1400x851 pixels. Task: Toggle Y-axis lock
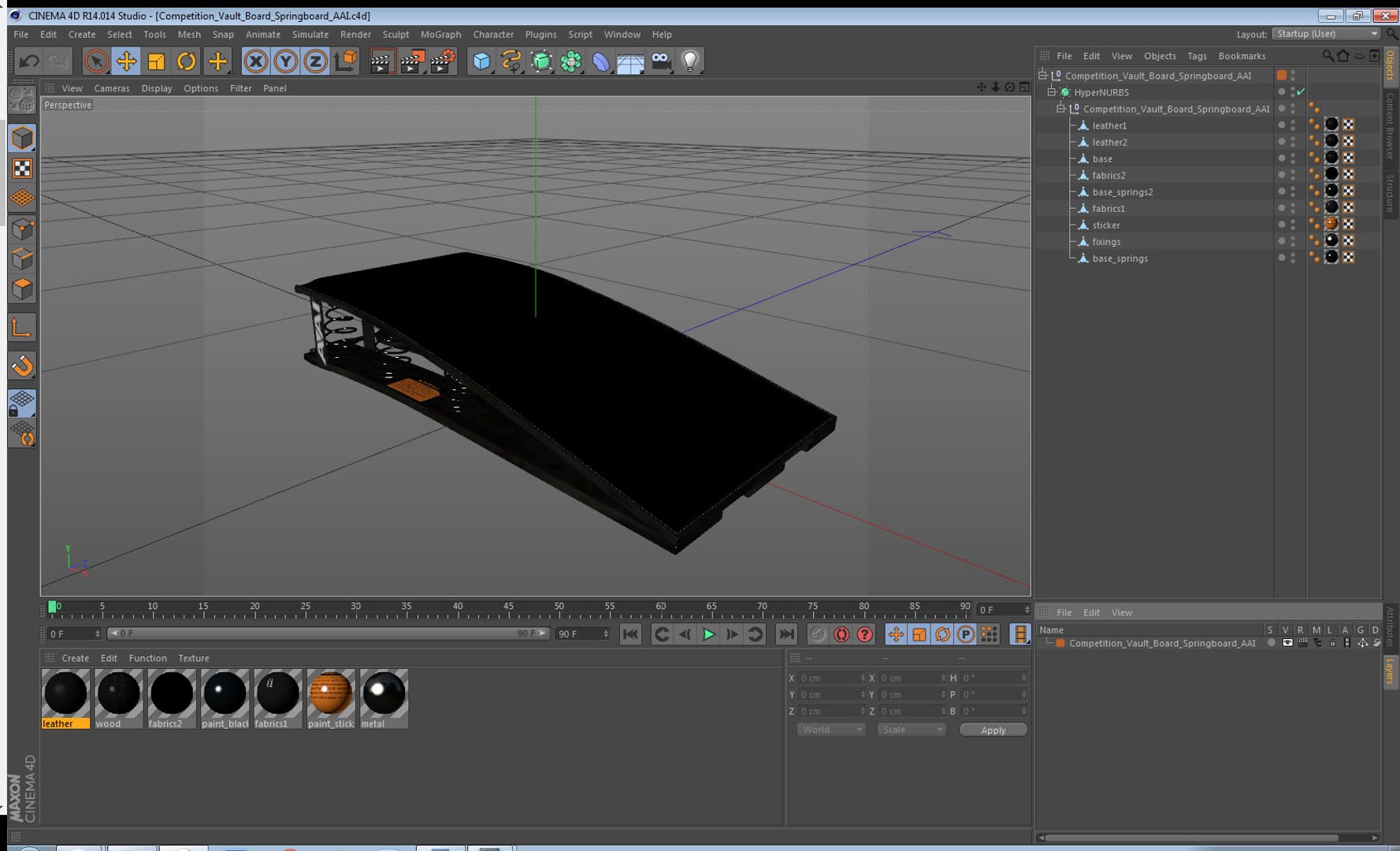pos(285,61)
